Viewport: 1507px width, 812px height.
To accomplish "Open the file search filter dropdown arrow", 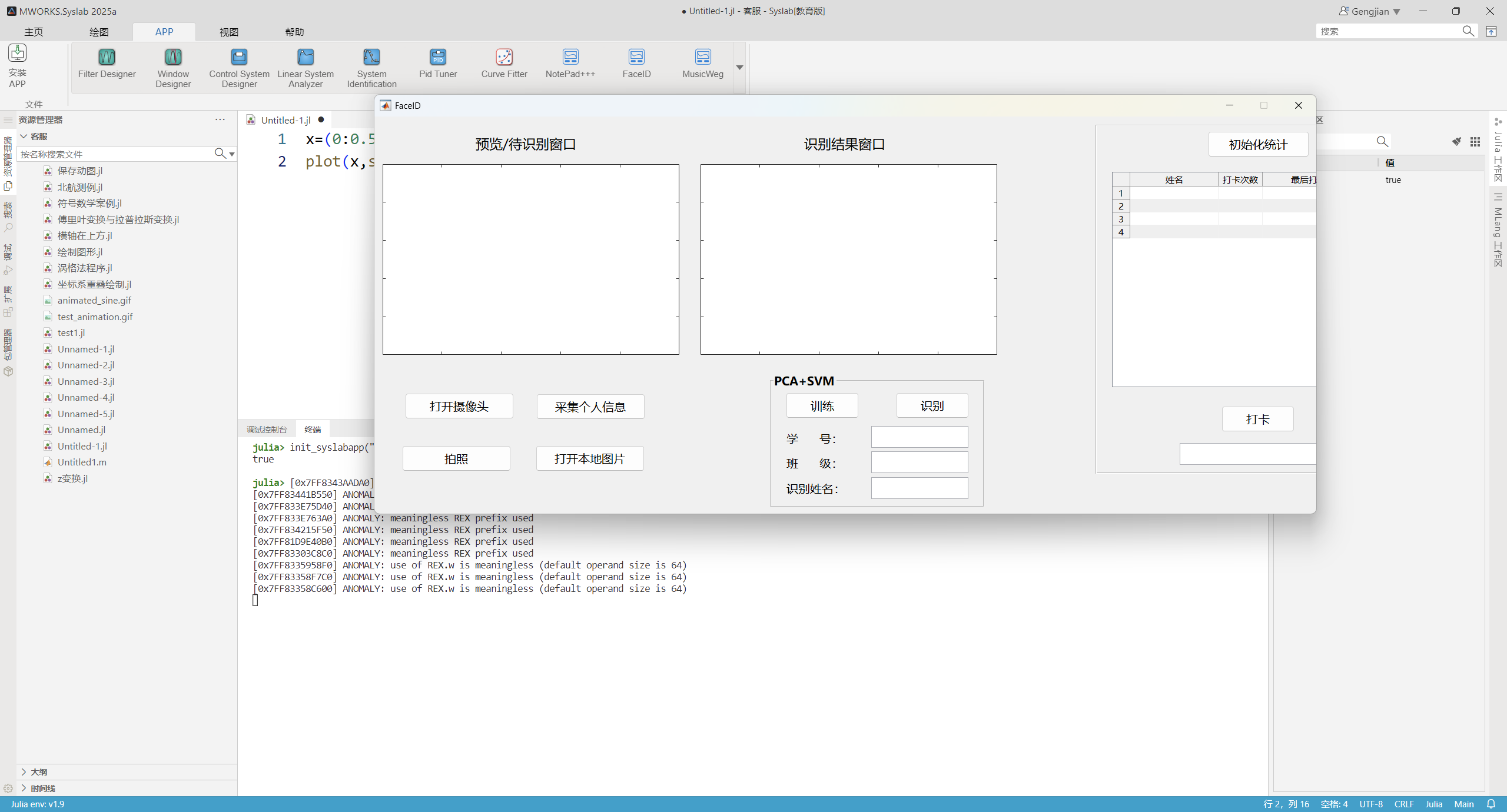I will (232, 154).
